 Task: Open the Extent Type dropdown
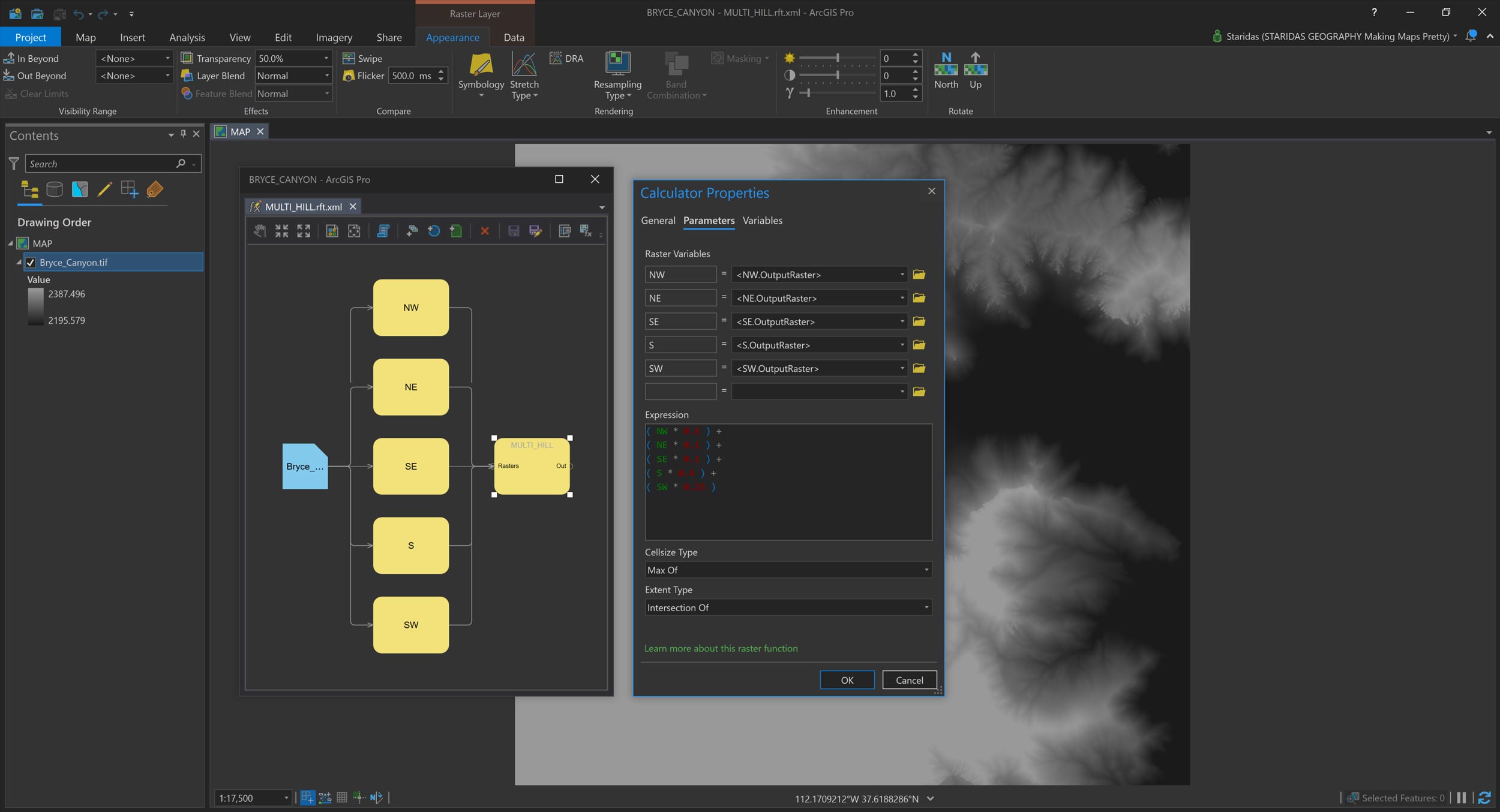coord(788,608)
